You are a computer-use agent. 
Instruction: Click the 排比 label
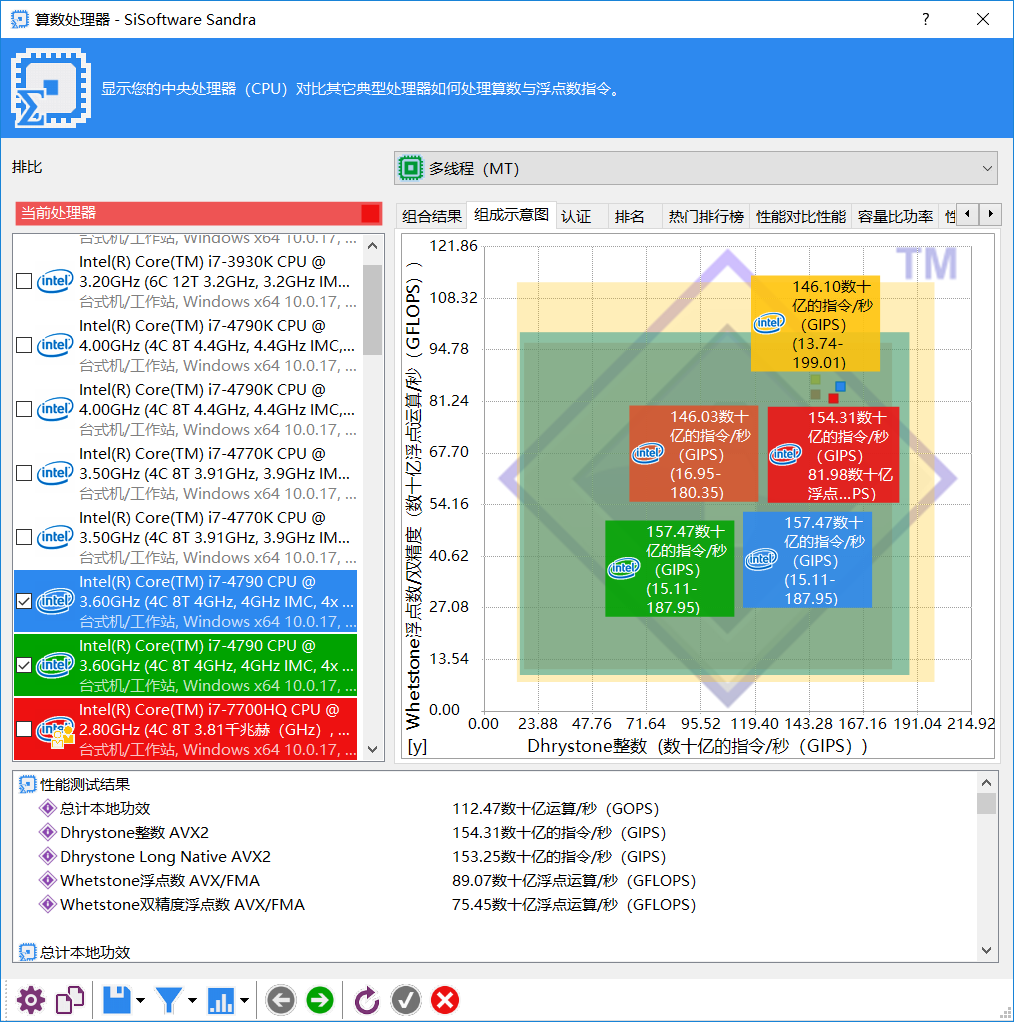click(27, 167)
